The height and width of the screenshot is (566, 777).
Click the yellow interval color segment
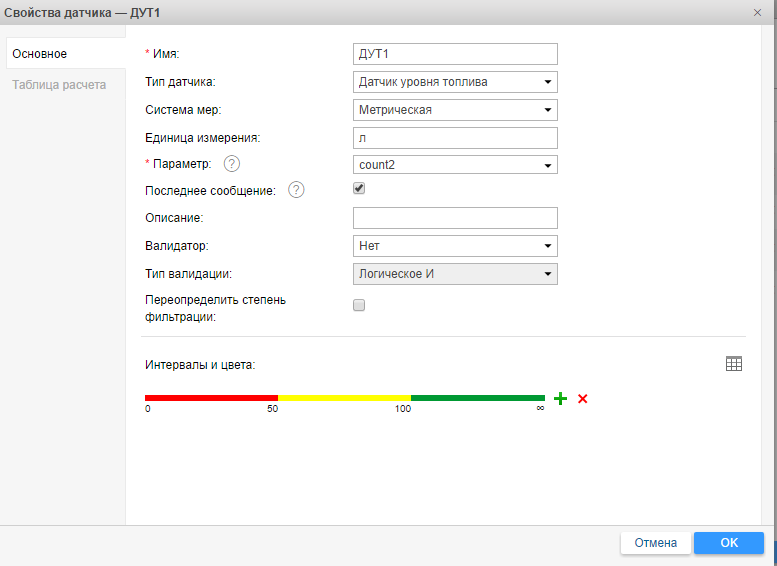[x=344, y=398]
